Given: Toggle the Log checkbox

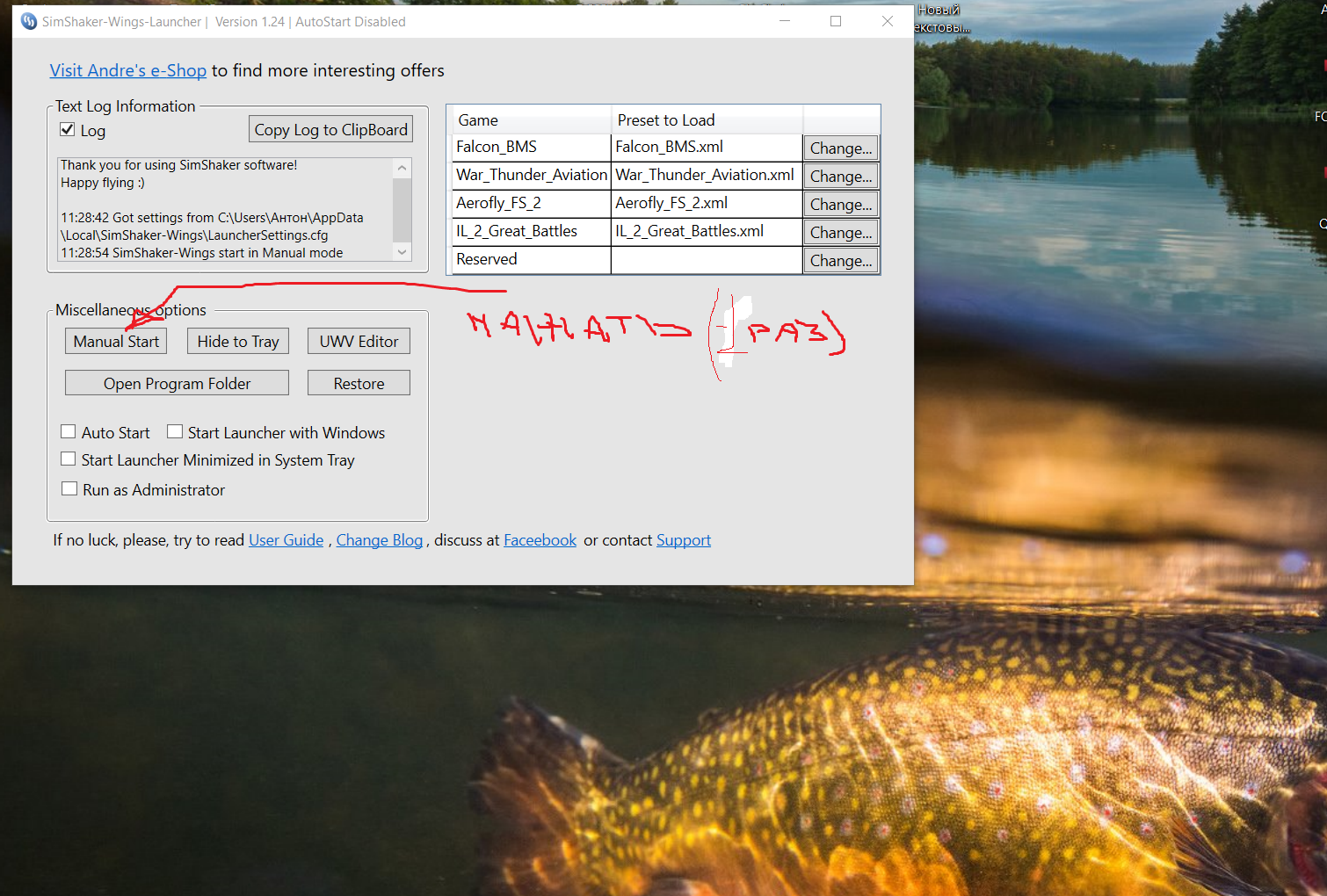Looking at the screenshot, I should [67, 130].
